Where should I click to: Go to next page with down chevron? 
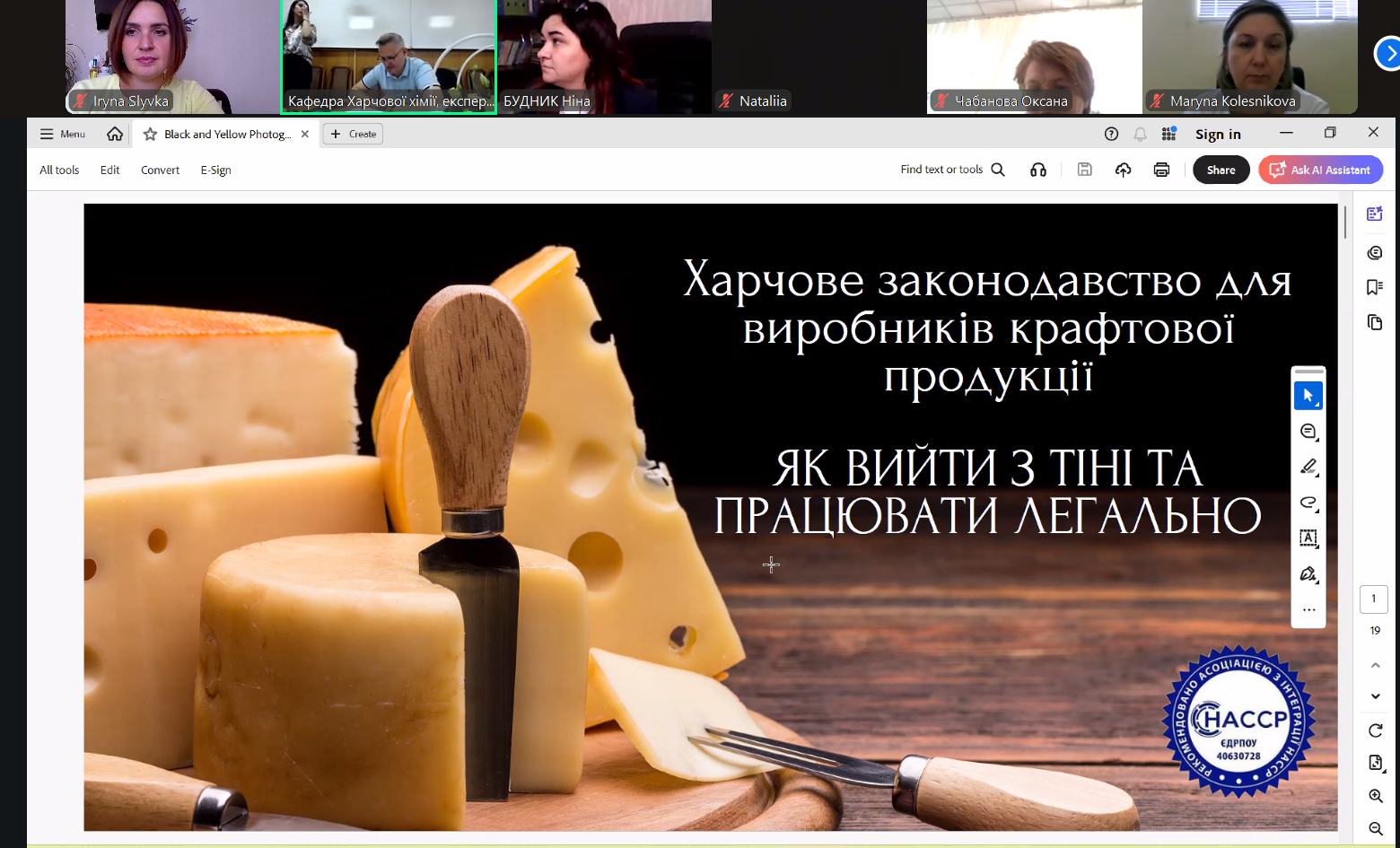1375,696
